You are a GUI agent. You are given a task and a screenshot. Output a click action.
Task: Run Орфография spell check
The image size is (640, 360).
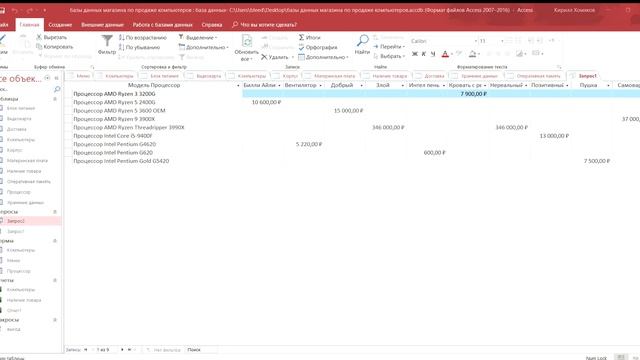point(318,47)
